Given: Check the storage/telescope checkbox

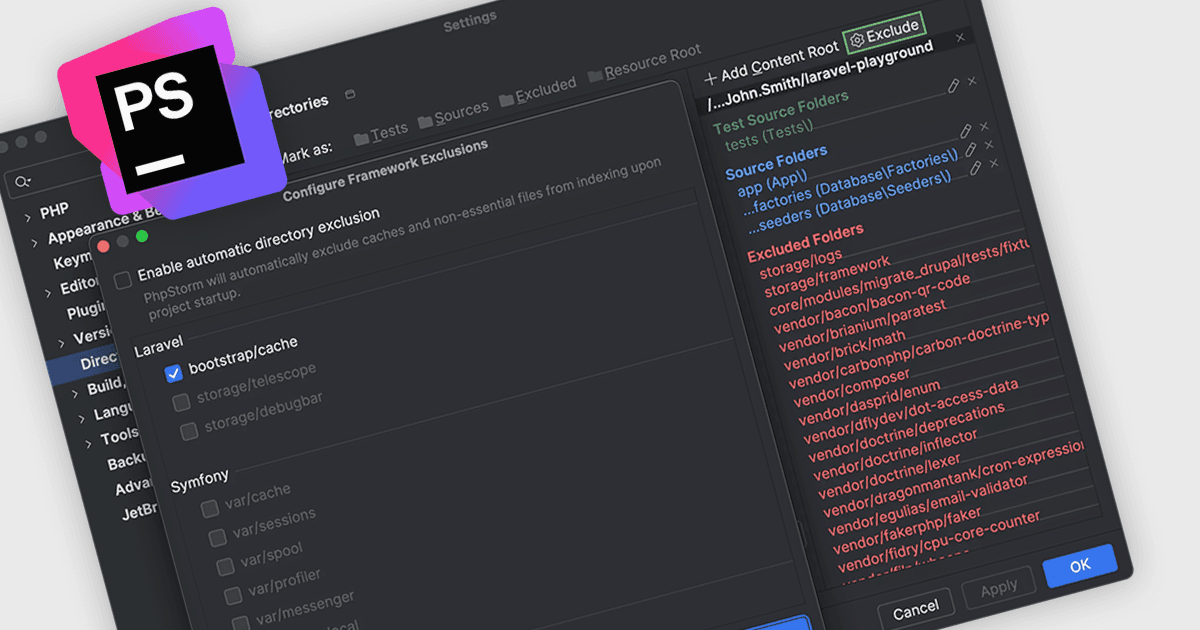Looking at the screenshot, I should click(181, 402).
